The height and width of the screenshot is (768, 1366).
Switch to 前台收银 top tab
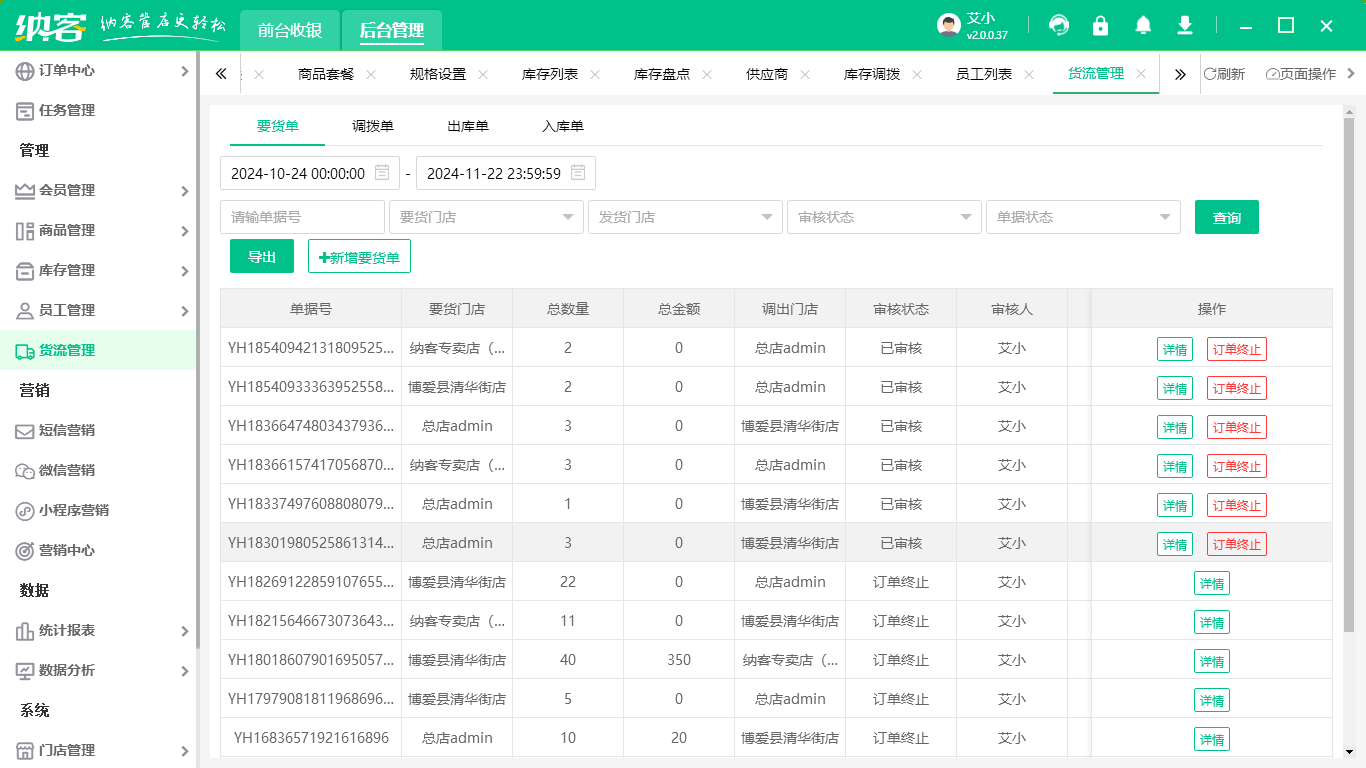click(x=290, y=31)
